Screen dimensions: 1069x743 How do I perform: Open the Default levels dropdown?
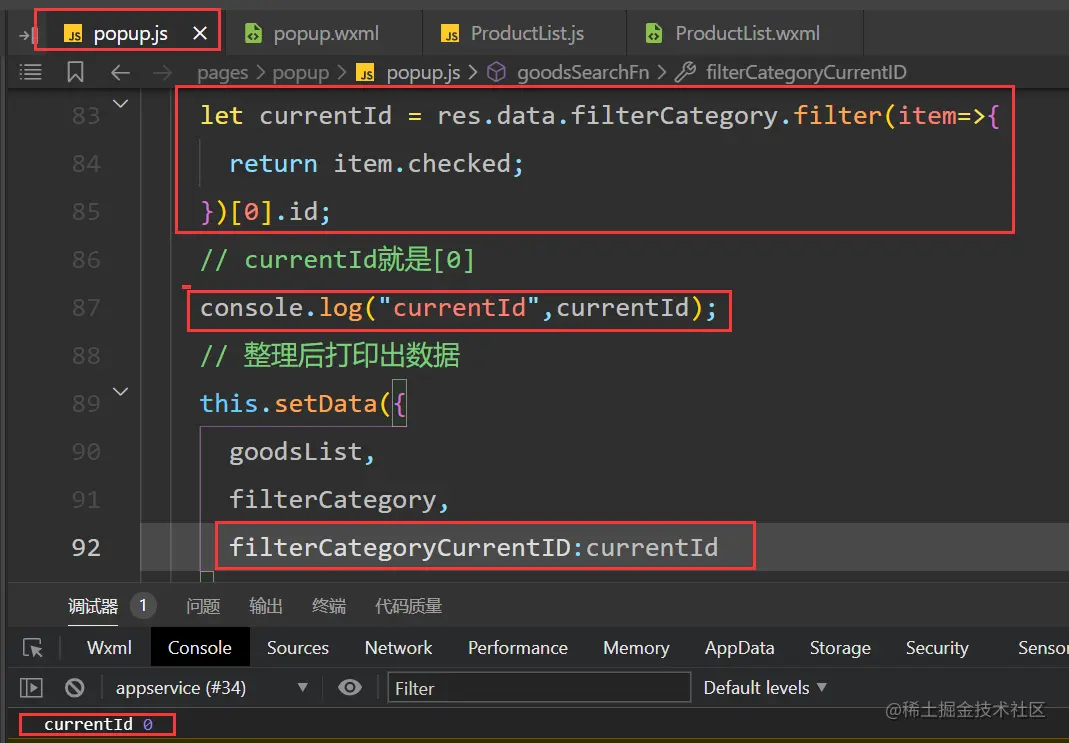[765, 688]
